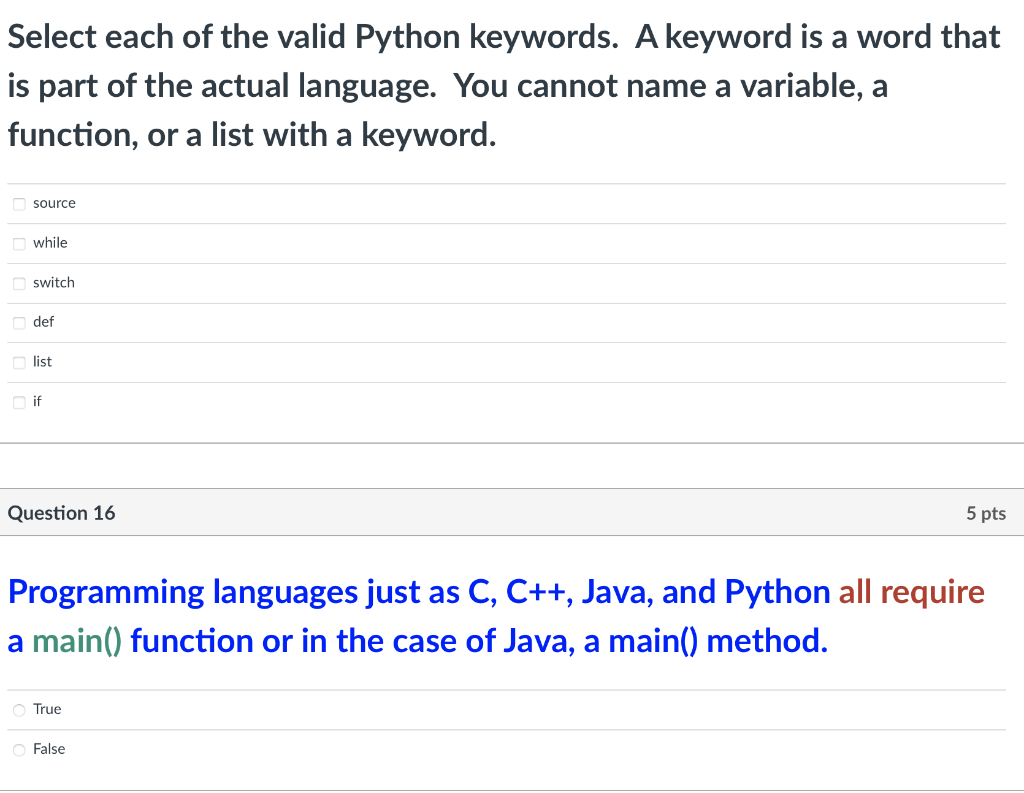Select the checkbox next to "if"

(19, 402)
